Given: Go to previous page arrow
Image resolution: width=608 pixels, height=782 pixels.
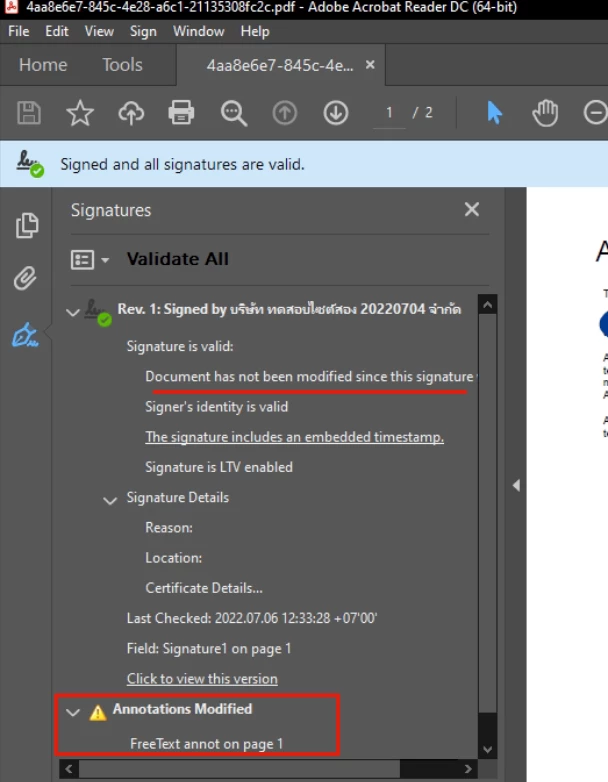Looking at the screenshot, I should coord(285,113).
